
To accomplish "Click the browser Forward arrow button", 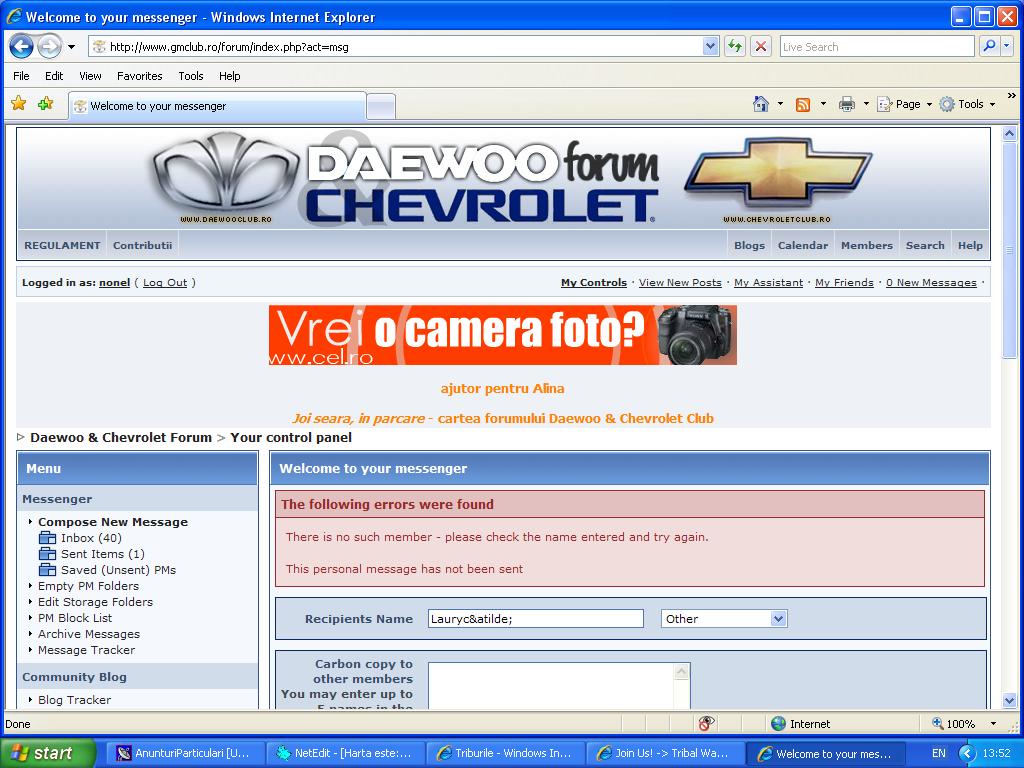I will point(50,46).
